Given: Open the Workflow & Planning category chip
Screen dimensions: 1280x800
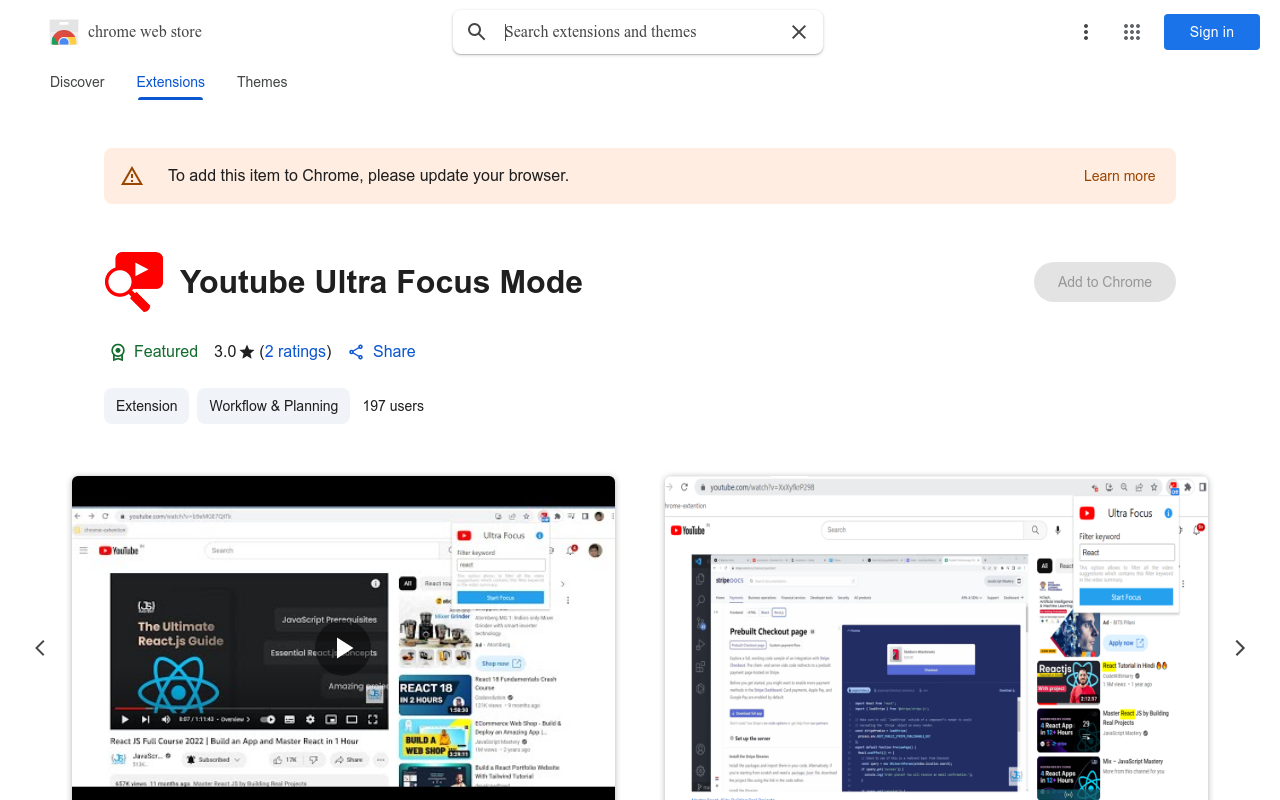Looking at the screenshot, I should 273,406.
